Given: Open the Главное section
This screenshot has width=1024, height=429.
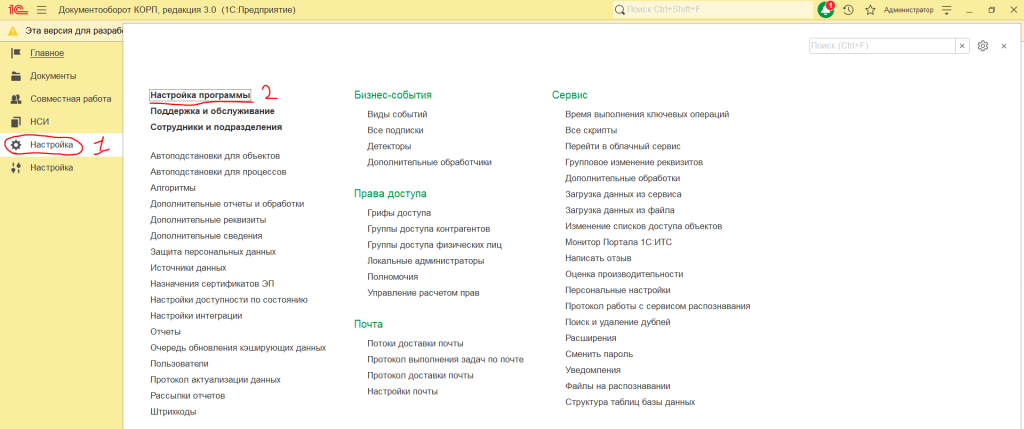Looking at the screenshot, I should [47, 53].
